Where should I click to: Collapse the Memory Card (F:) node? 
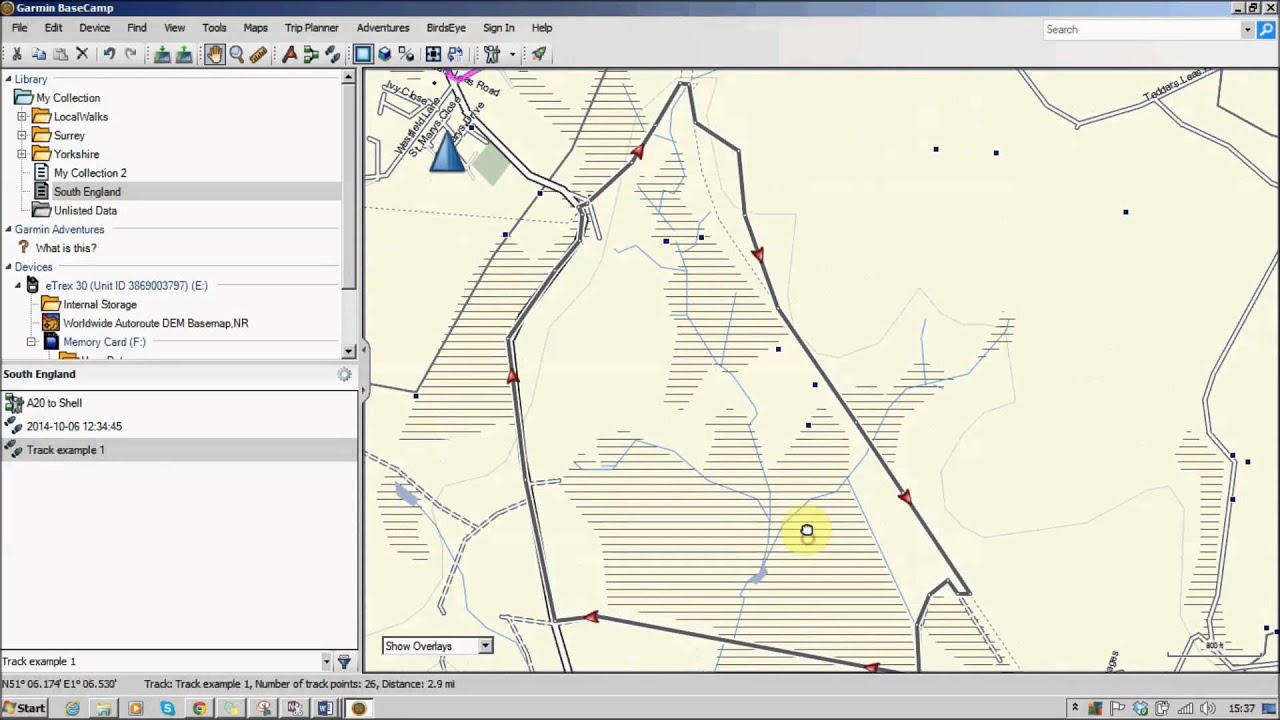(31, 342)
